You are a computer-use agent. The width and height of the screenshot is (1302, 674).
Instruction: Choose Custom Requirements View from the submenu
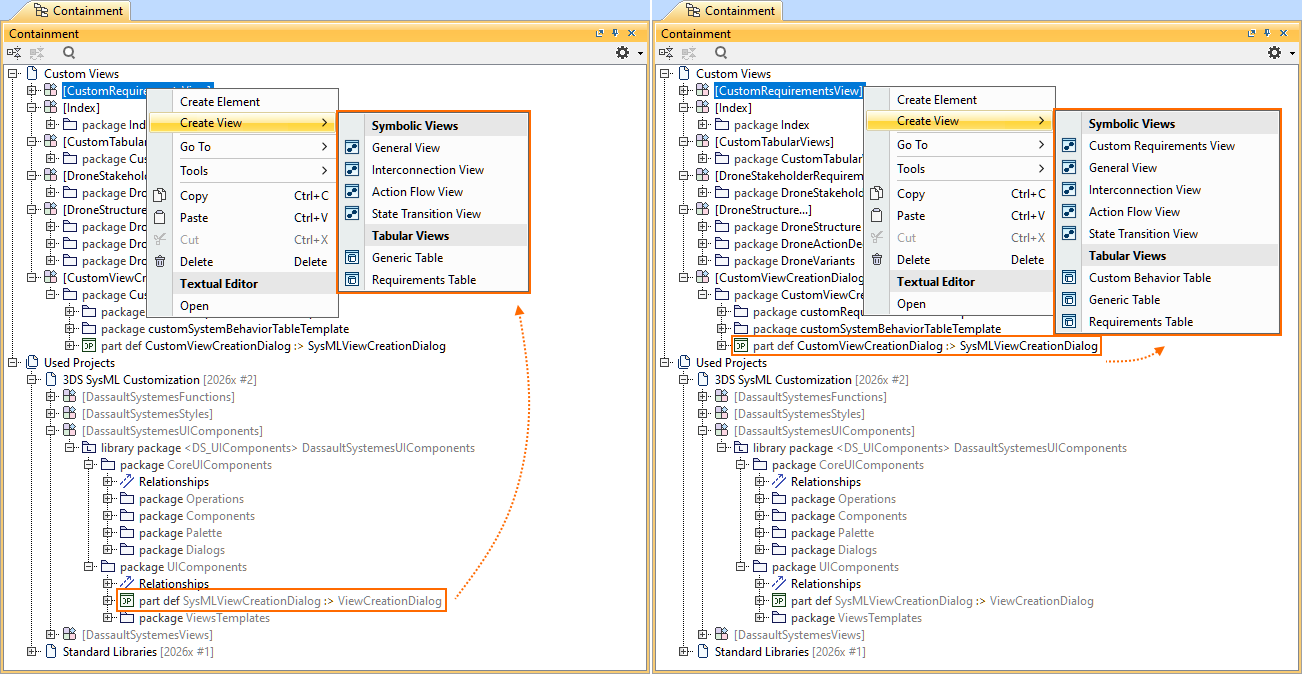pyautogui.click(x=1161, y=146)
